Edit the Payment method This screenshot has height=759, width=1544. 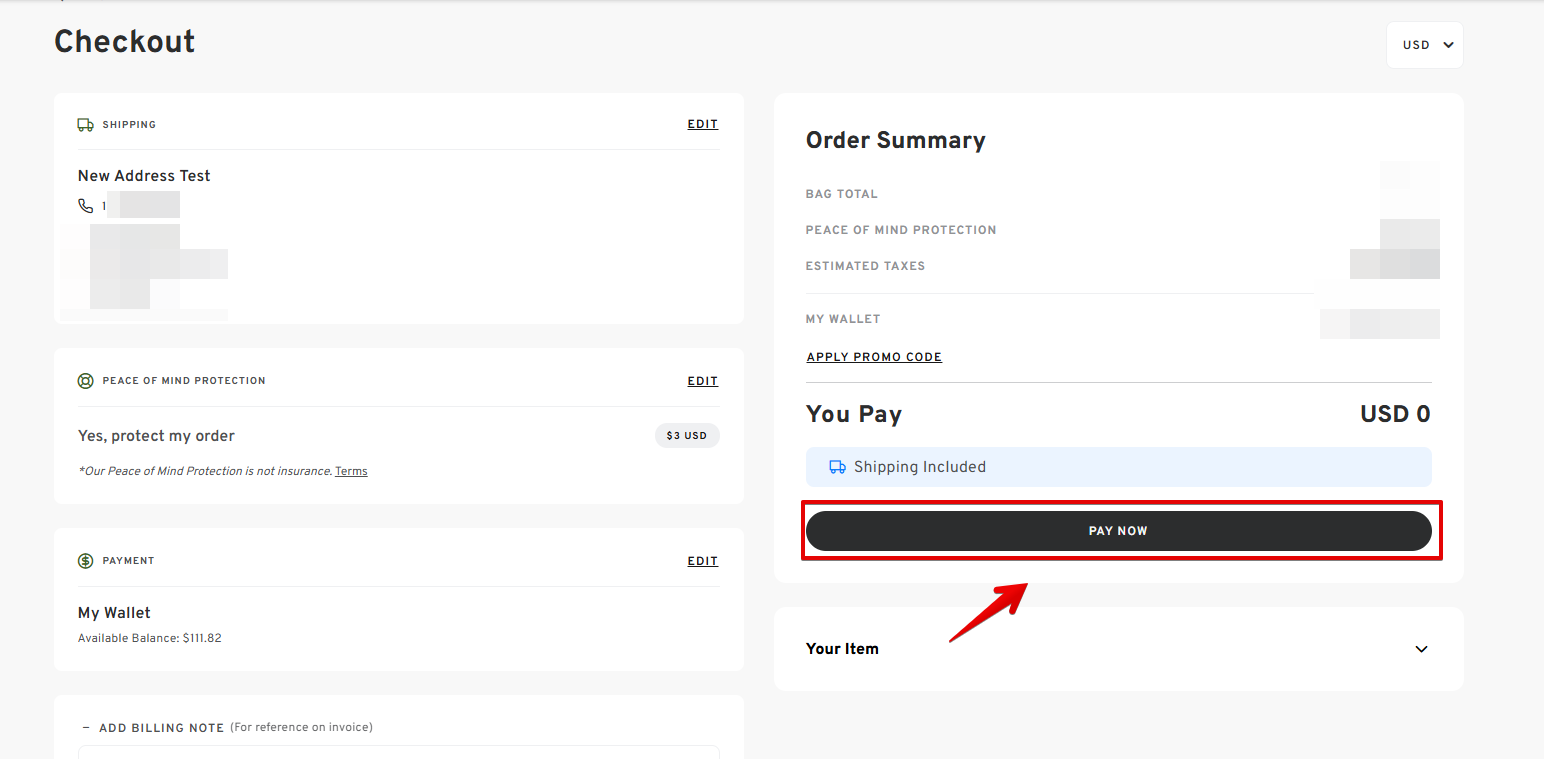point(702,561)
